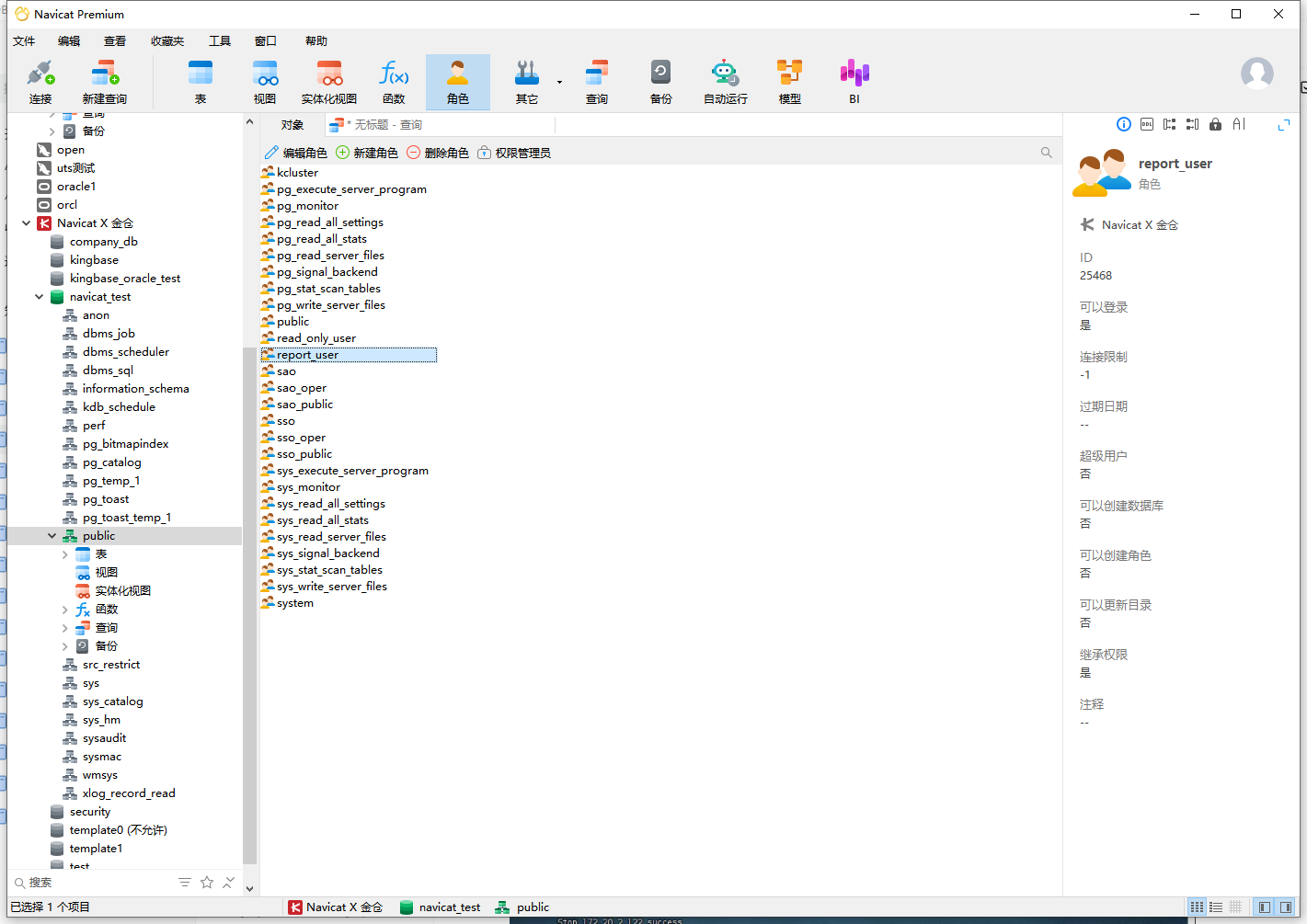Open the 文件 menu

24,41
